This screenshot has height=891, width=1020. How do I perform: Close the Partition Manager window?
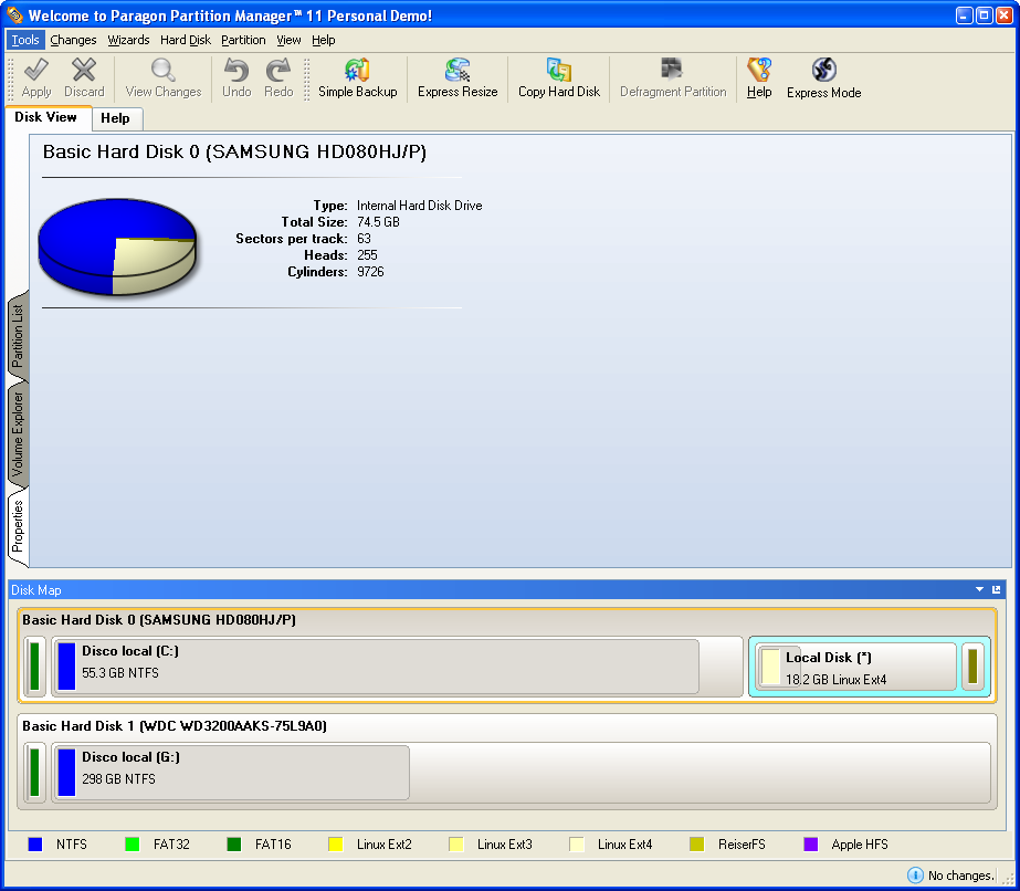[1004, 15]
